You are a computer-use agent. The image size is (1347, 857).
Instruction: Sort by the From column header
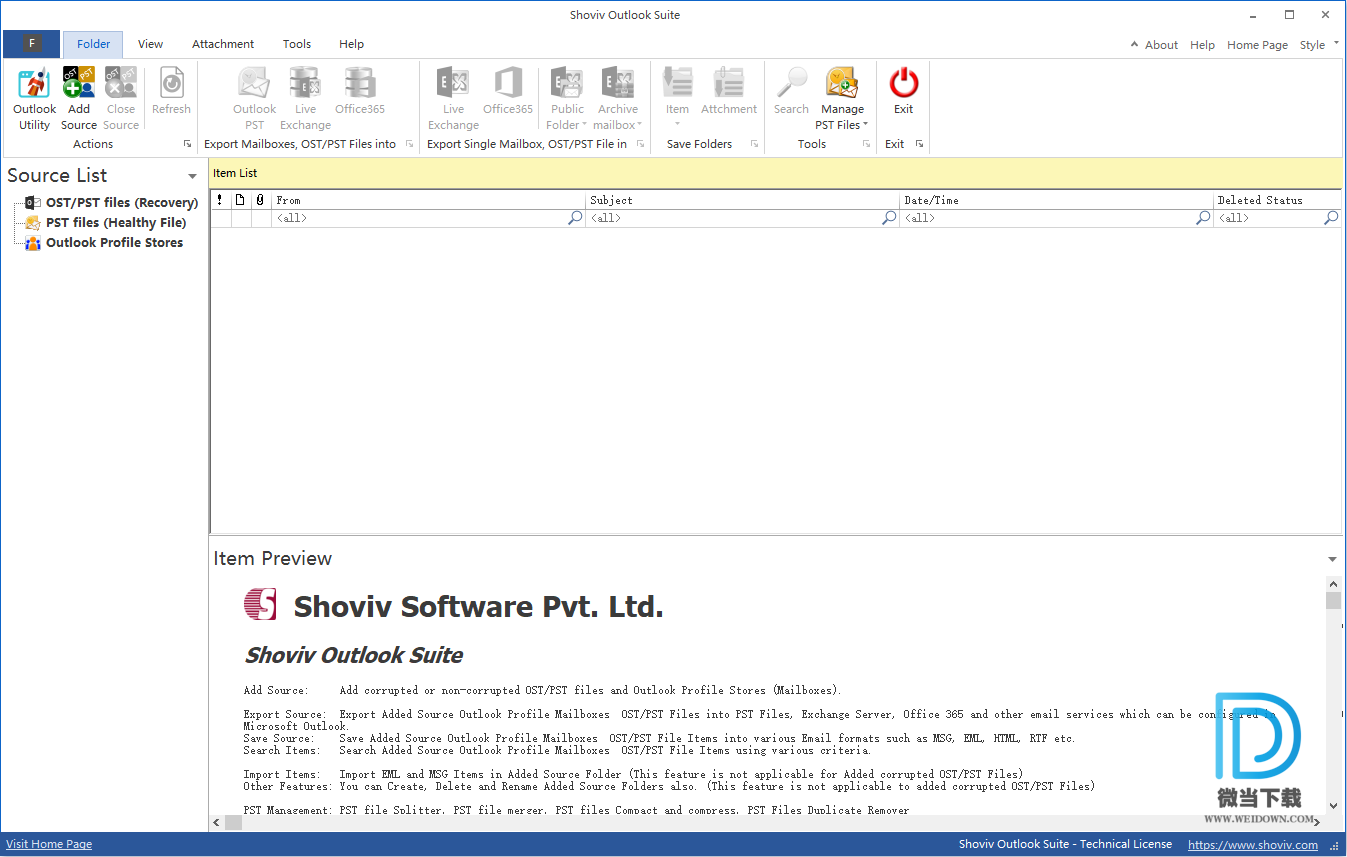coord(428,200)
